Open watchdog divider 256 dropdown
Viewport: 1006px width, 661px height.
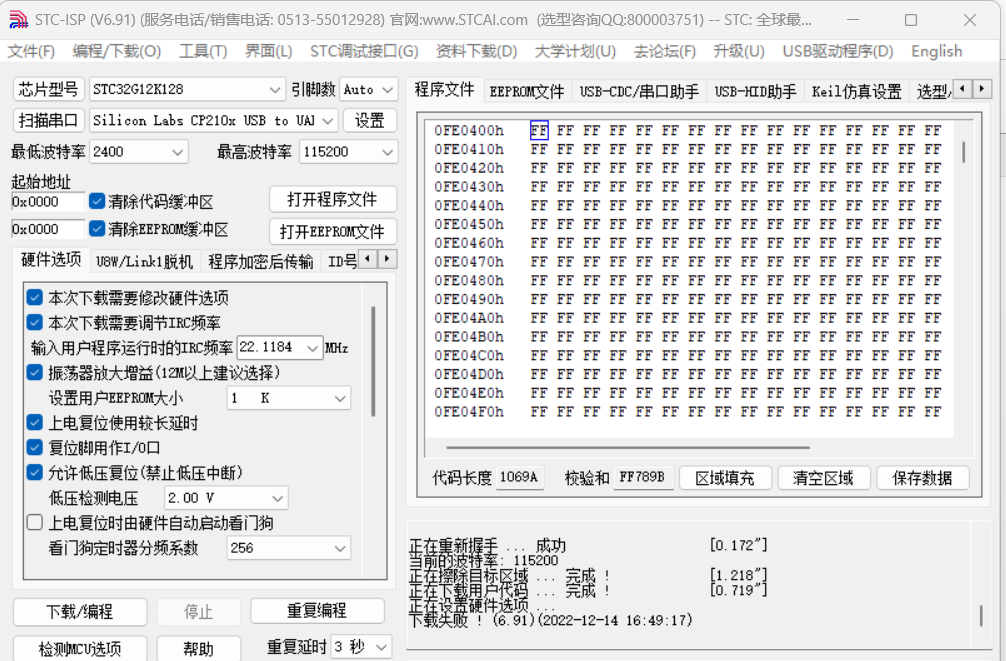[x=289, y=548]
